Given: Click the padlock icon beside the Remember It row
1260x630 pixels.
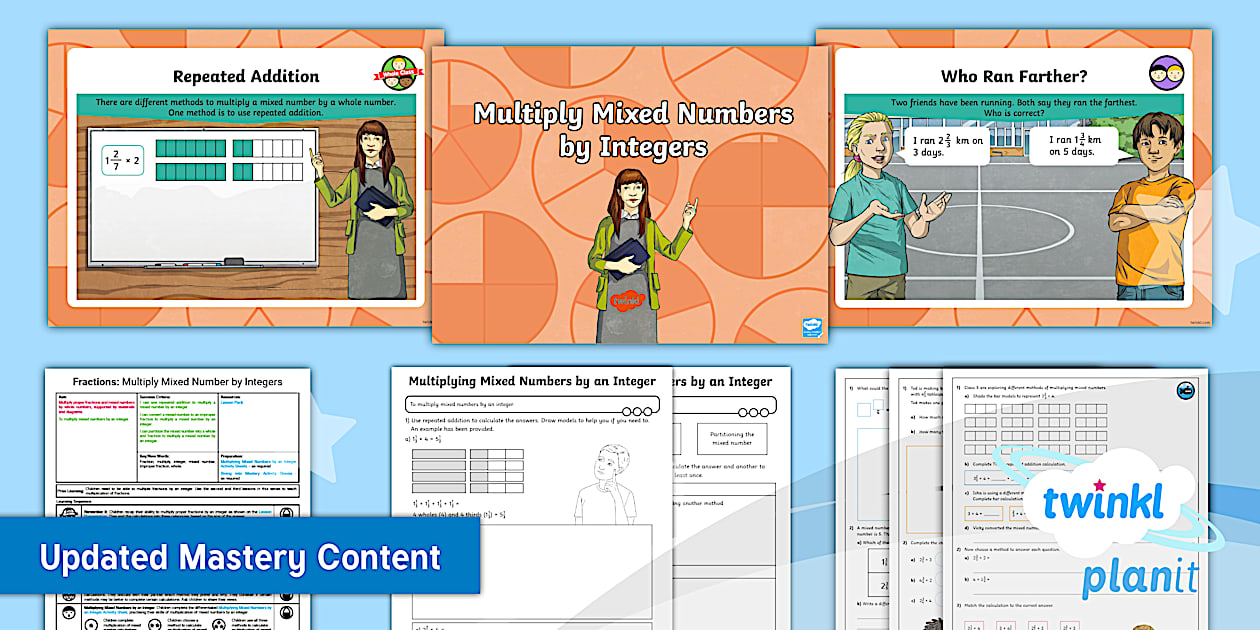Looking at the screenshot, I should pyautogui.click(x=285, y=514).
